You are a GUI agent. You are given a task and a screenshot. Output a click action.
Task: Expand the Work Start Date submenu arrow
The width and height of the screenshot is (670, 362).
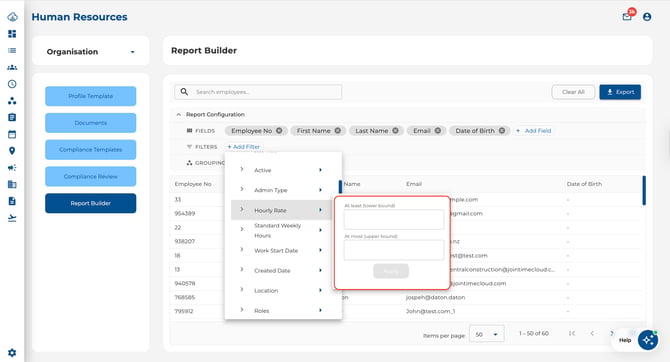[x=320, y=250]
